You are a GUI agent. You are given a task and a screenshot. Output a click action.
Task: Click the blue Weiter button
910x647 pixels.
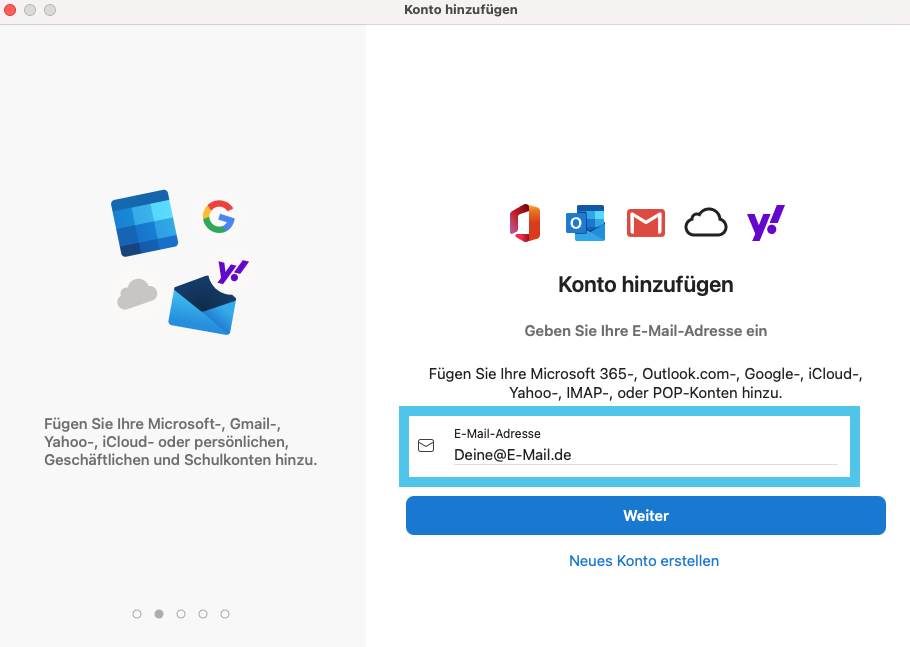(645, 515)
